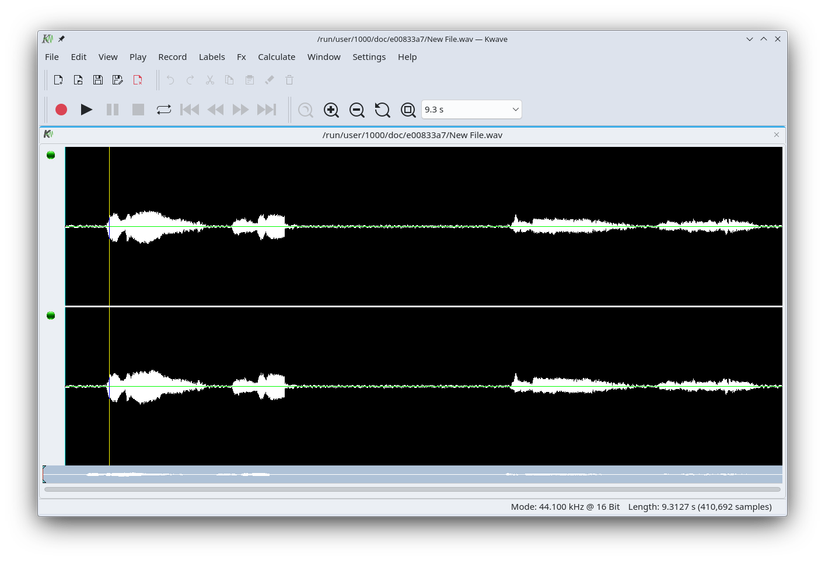This screenshot has width=825, height=561.
Task: Save the file via toolbar icon
Action: click(98, 80)
